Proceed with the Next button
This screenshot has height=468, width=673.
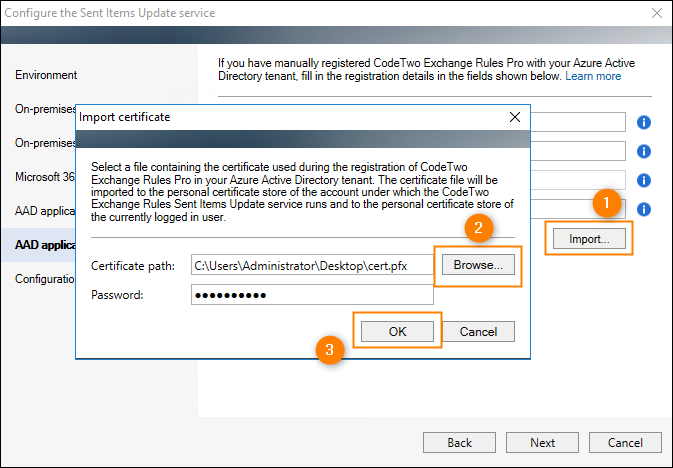pyautogui.click(x=542, y=443)
